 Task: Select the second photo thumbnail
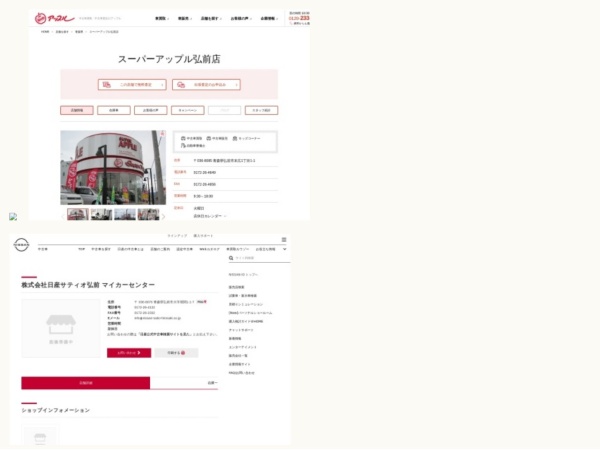click(x=101, y=214)
